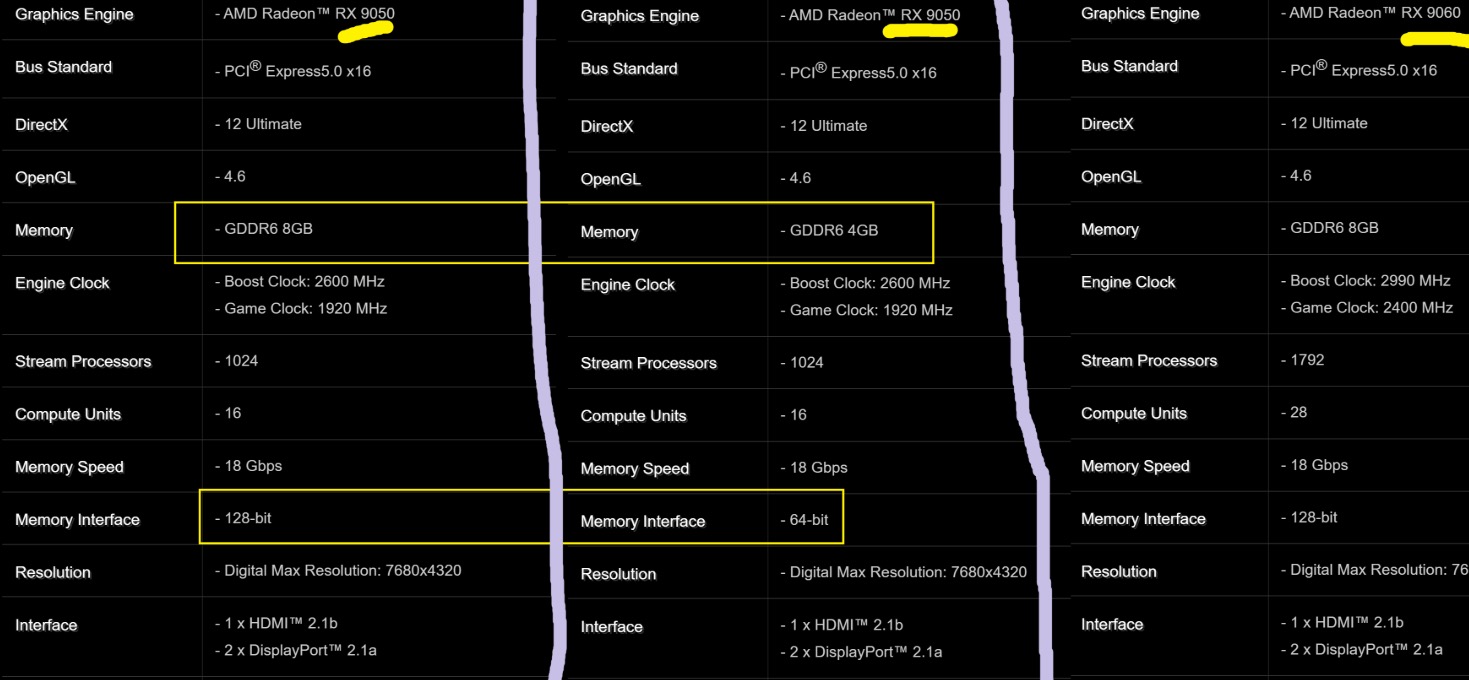Click "Game Clock: 1920 MHz" in the 8GB RX 9050 table
Viewport: 1469px width, 680px height.
tap(305, 308)
